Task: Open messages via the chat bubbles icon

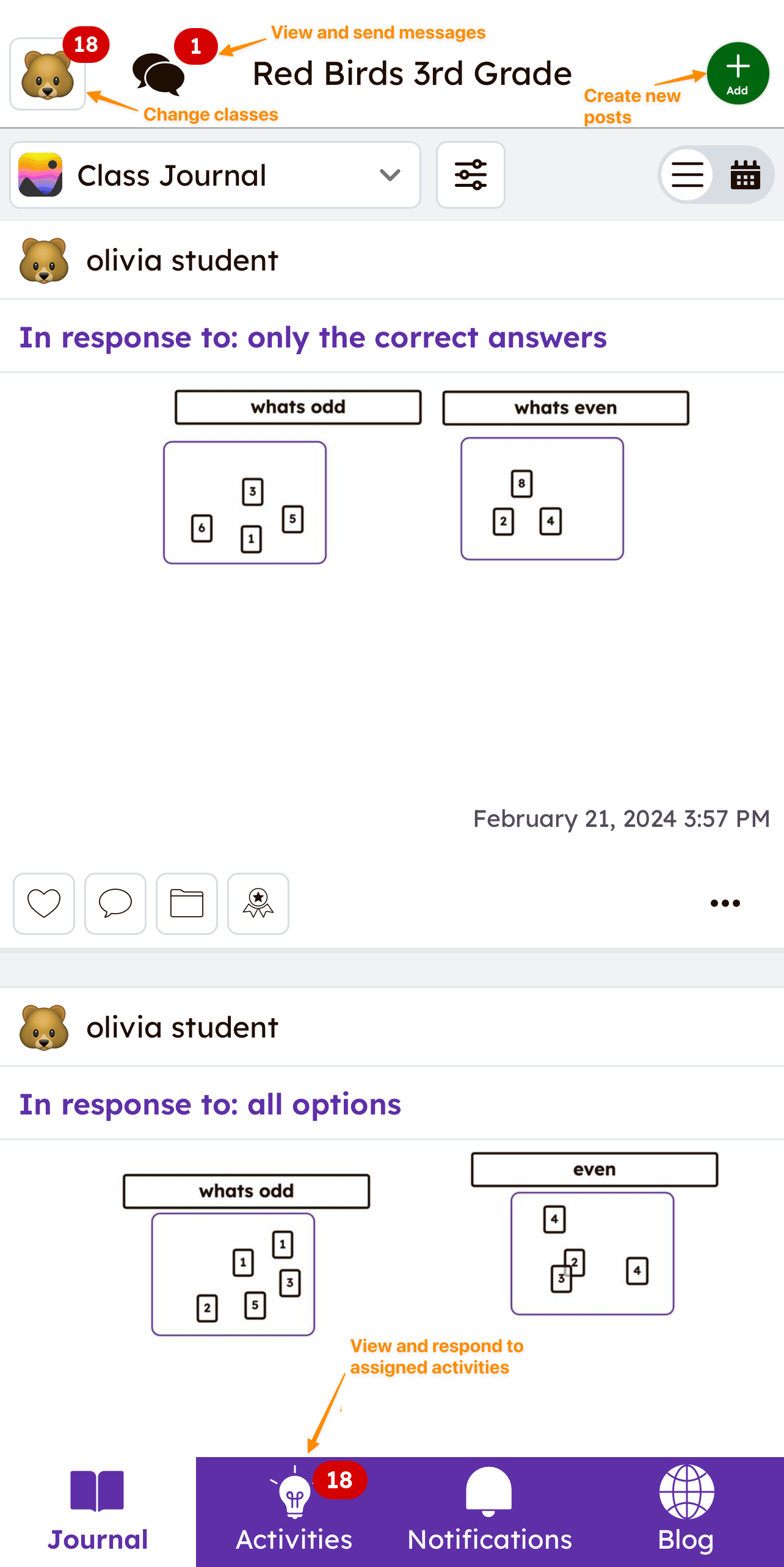Action: pyautogui.click(x=160, y=73)
